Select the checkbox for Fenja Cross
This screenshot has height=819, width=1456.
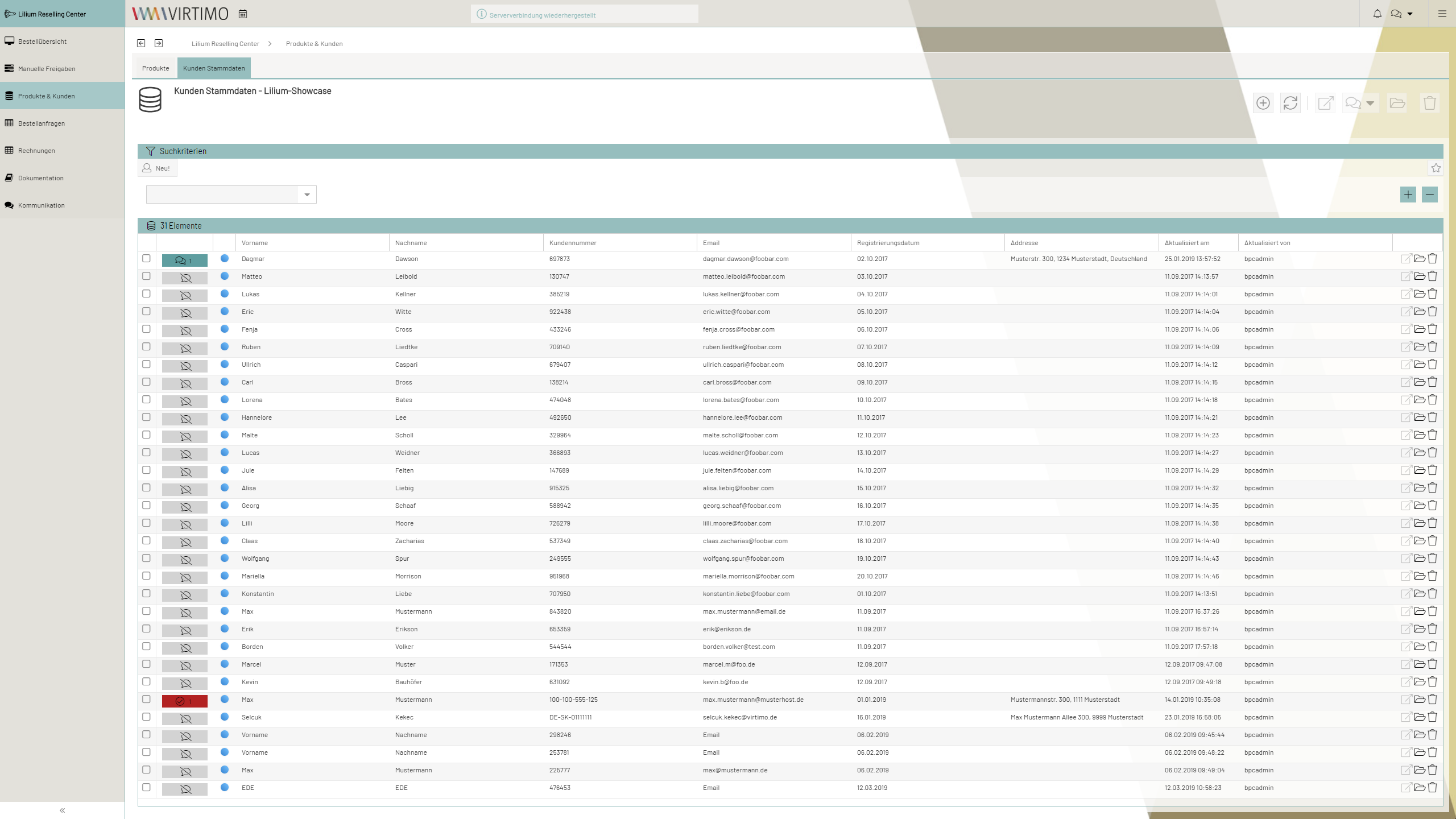click(x=146, y=329)
